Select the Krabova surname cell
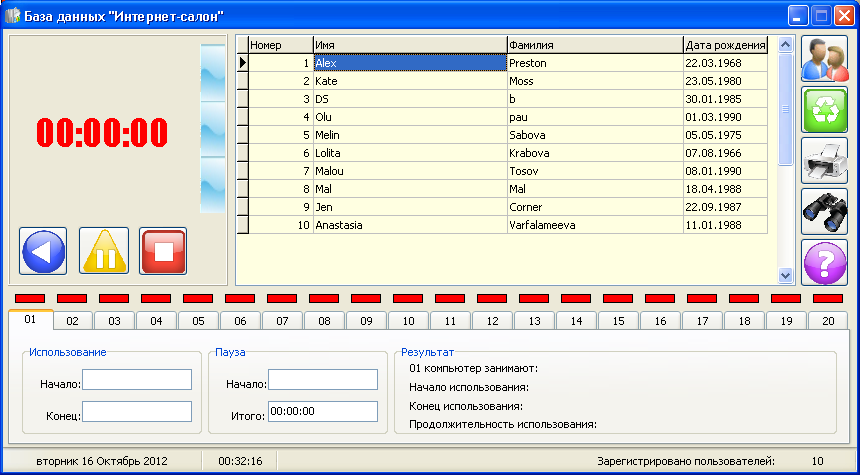 pos(596,153)
